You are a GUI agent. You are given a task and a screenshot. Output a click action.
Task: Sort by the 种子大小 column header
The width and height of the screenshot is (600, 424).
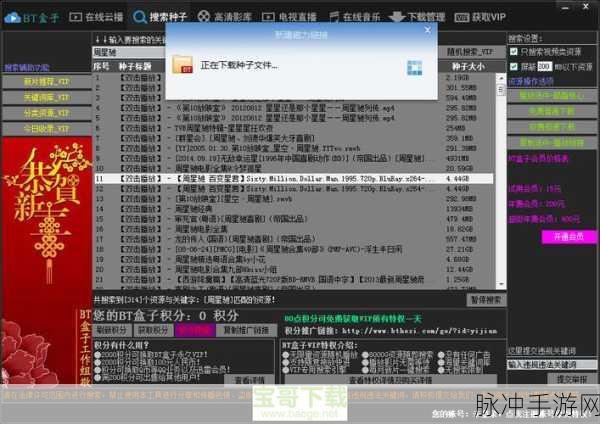click(x=468, y=67)
